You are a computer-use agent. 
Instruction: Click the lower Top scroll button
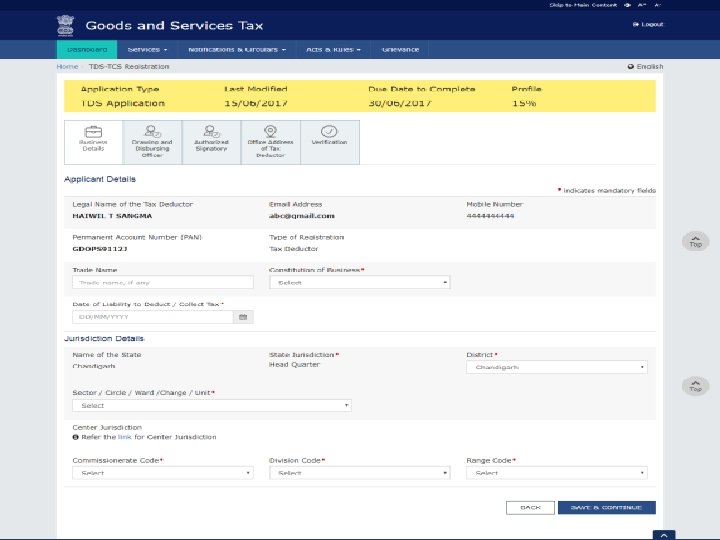point(696,386)
